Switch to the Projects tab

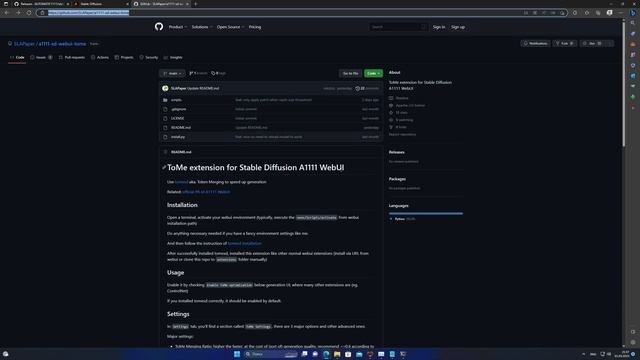tap(124, 58)
